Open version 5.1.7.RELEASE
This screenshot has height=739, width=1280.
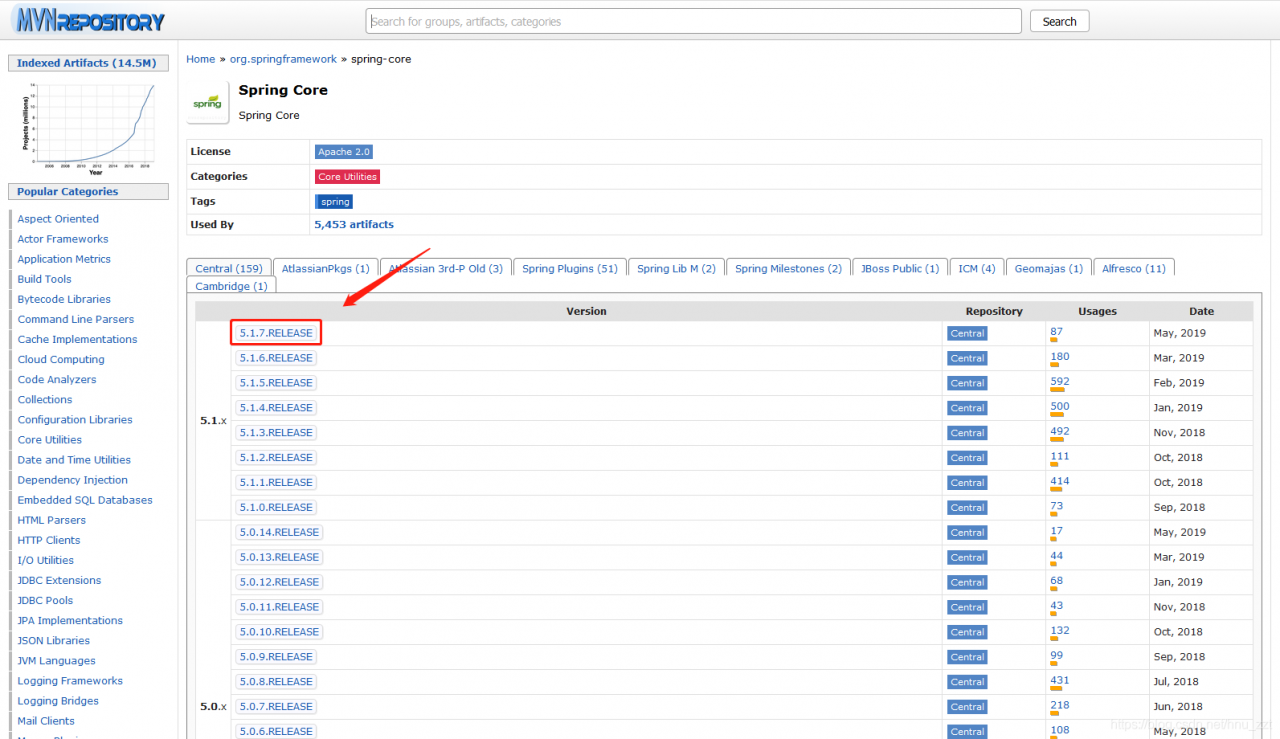point(276,333)
